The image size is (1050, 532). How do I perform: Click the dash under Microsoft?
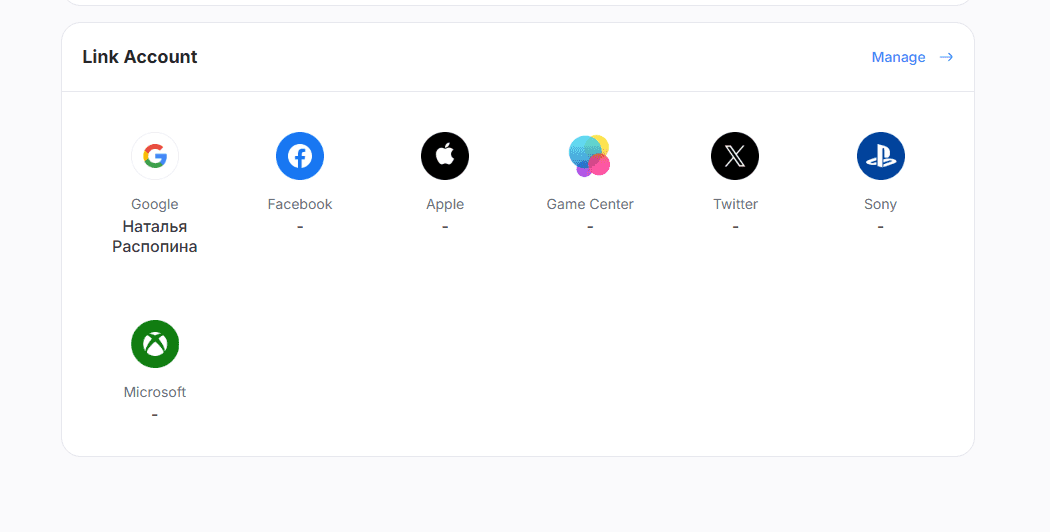(x=155, y=415)
